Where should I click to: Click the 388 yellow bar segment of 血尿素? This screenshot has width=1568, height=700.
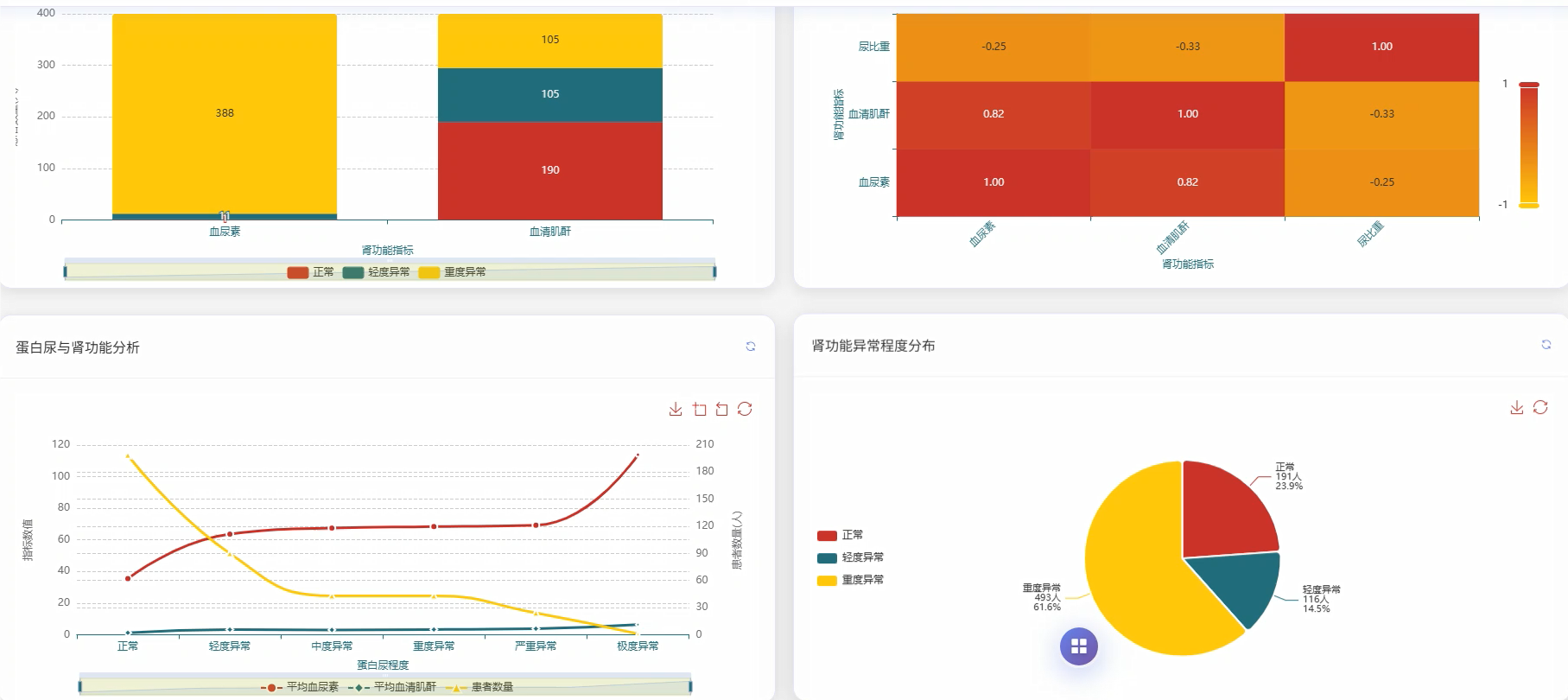pos(225,113)
